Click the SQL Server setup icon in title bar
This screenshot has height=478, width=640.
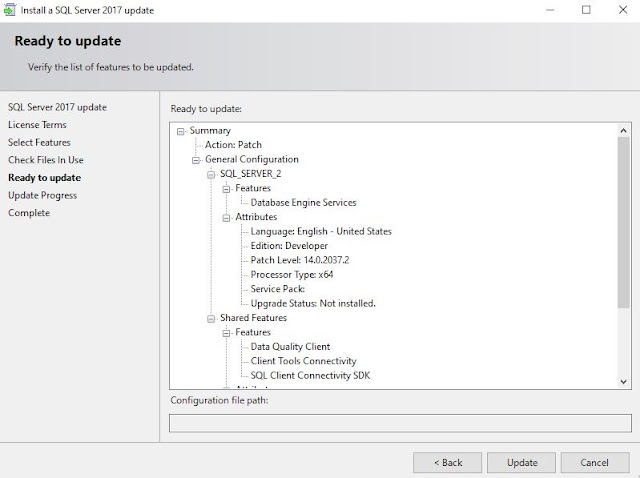10,10
